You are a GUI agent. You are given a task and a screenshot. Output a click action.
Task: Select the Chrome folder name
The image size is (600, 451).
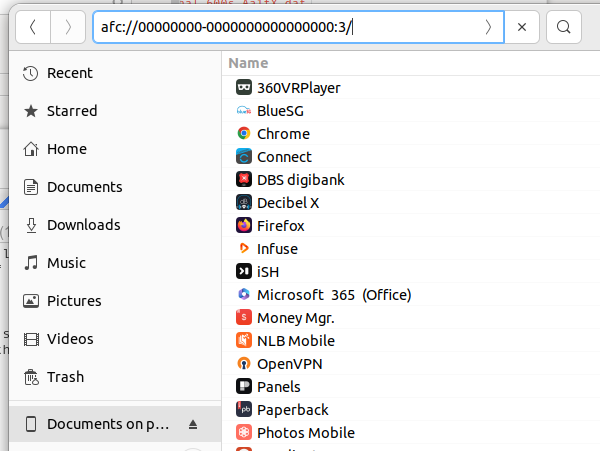click(x=284, y=134)
